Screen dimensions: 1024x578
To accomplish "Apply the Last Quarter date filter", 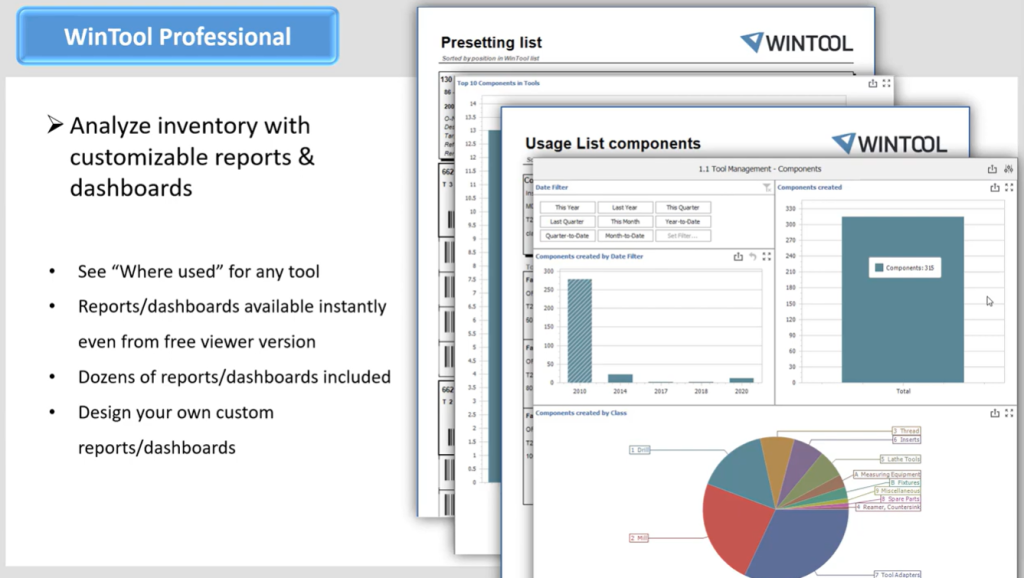I will click(x=567, y=222).
